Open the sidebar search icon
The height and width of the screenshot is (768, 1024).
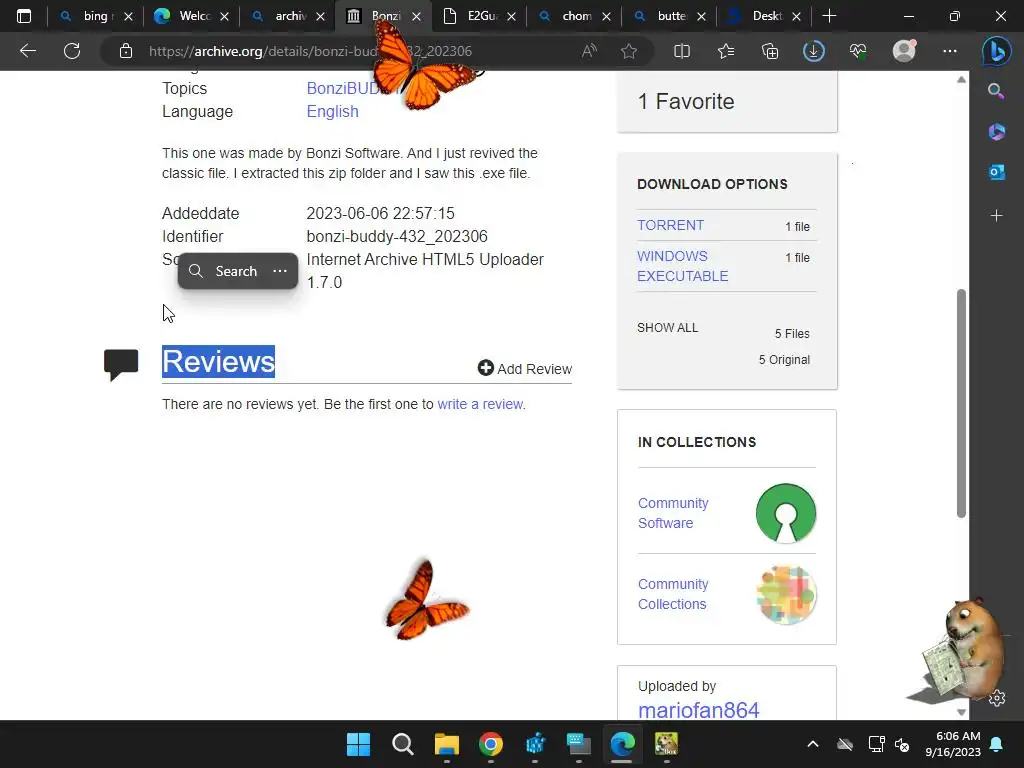tap(996, 91)
